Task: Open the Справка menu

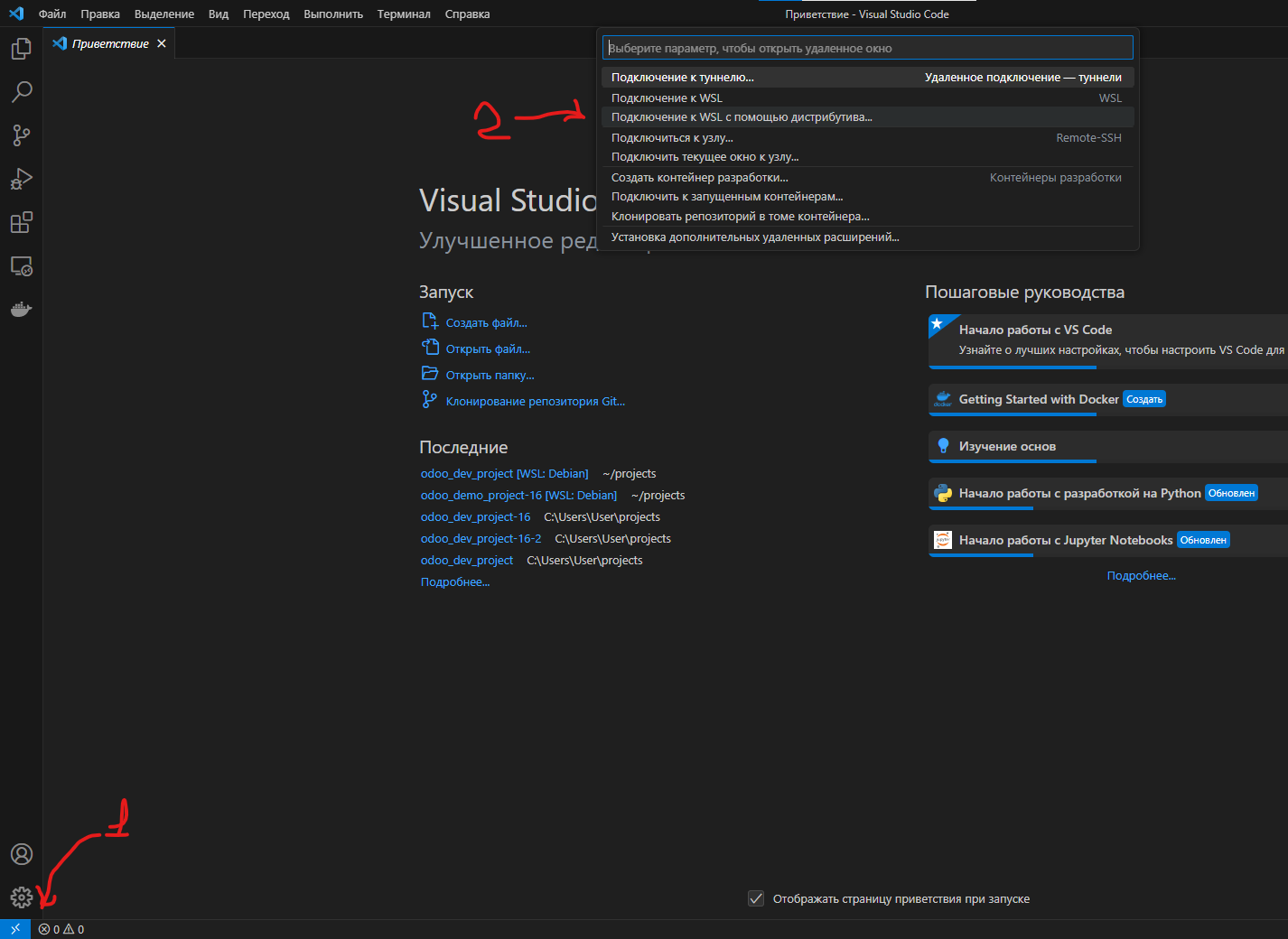Action: coord(468,14)
